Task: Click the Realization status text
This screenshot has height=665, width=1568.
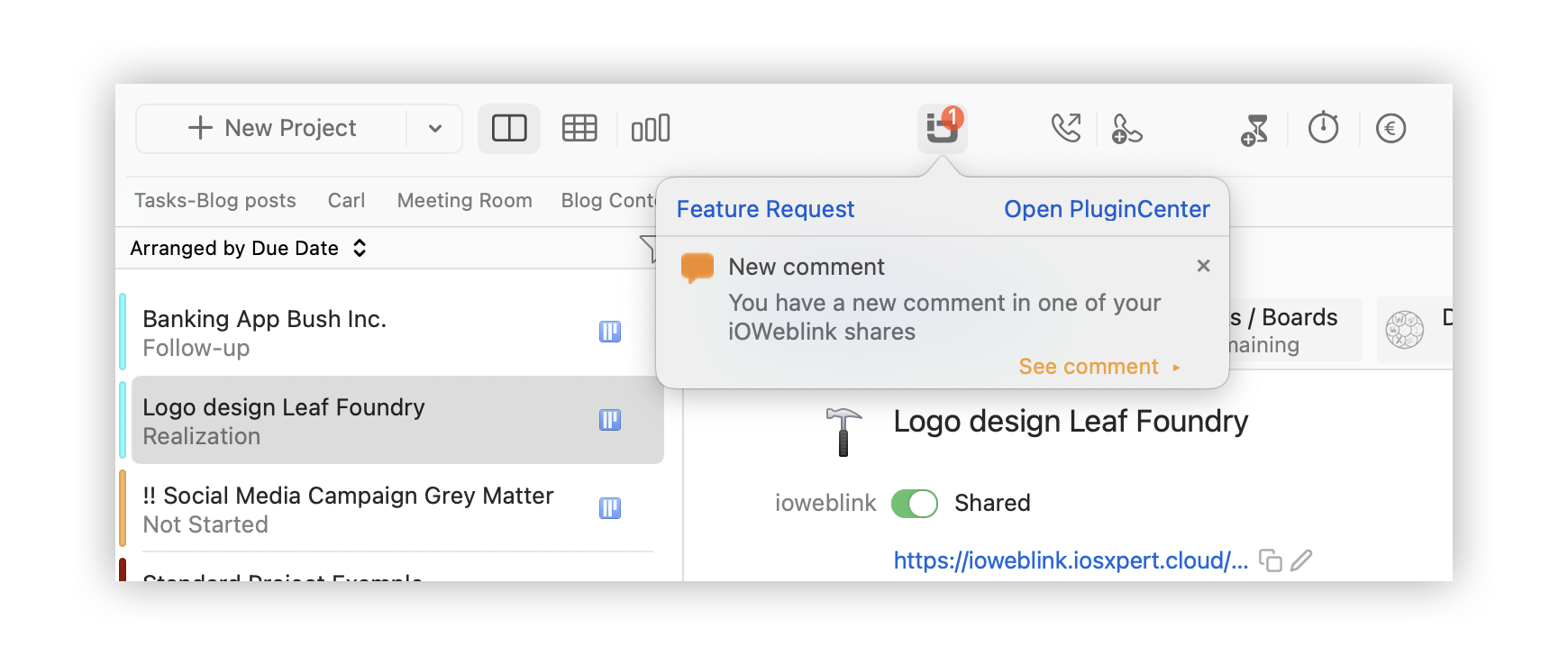Action: [x=202, y=436]
